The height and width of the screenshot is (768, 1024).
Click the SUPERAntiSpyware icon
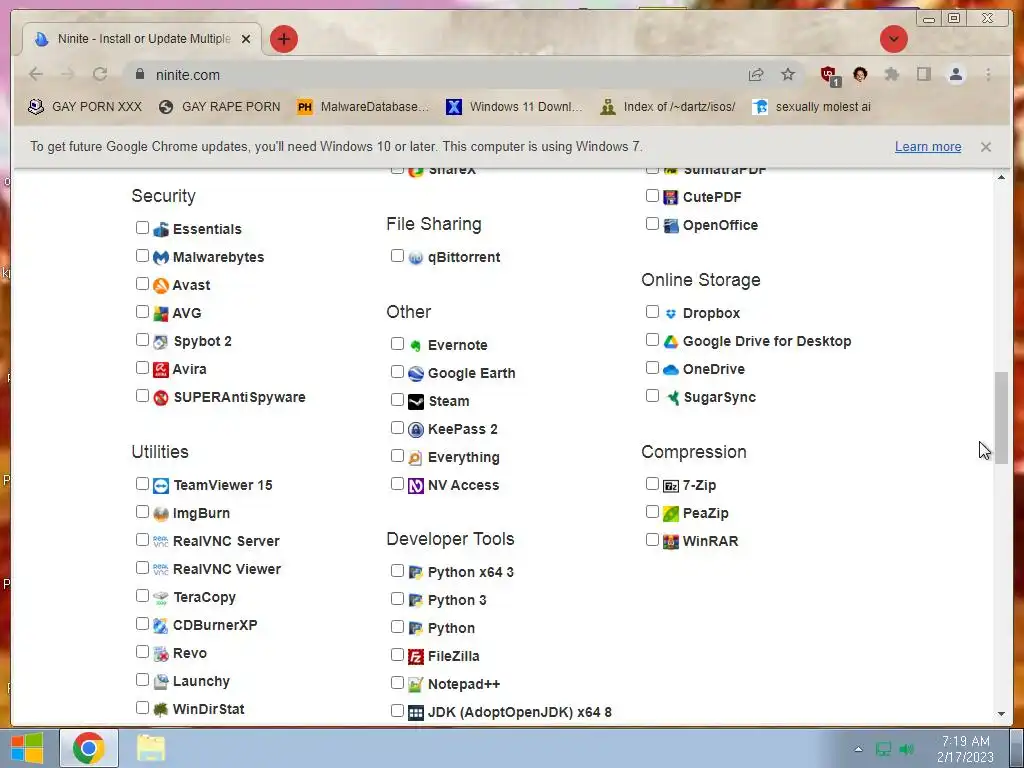(x=161, y=398)
